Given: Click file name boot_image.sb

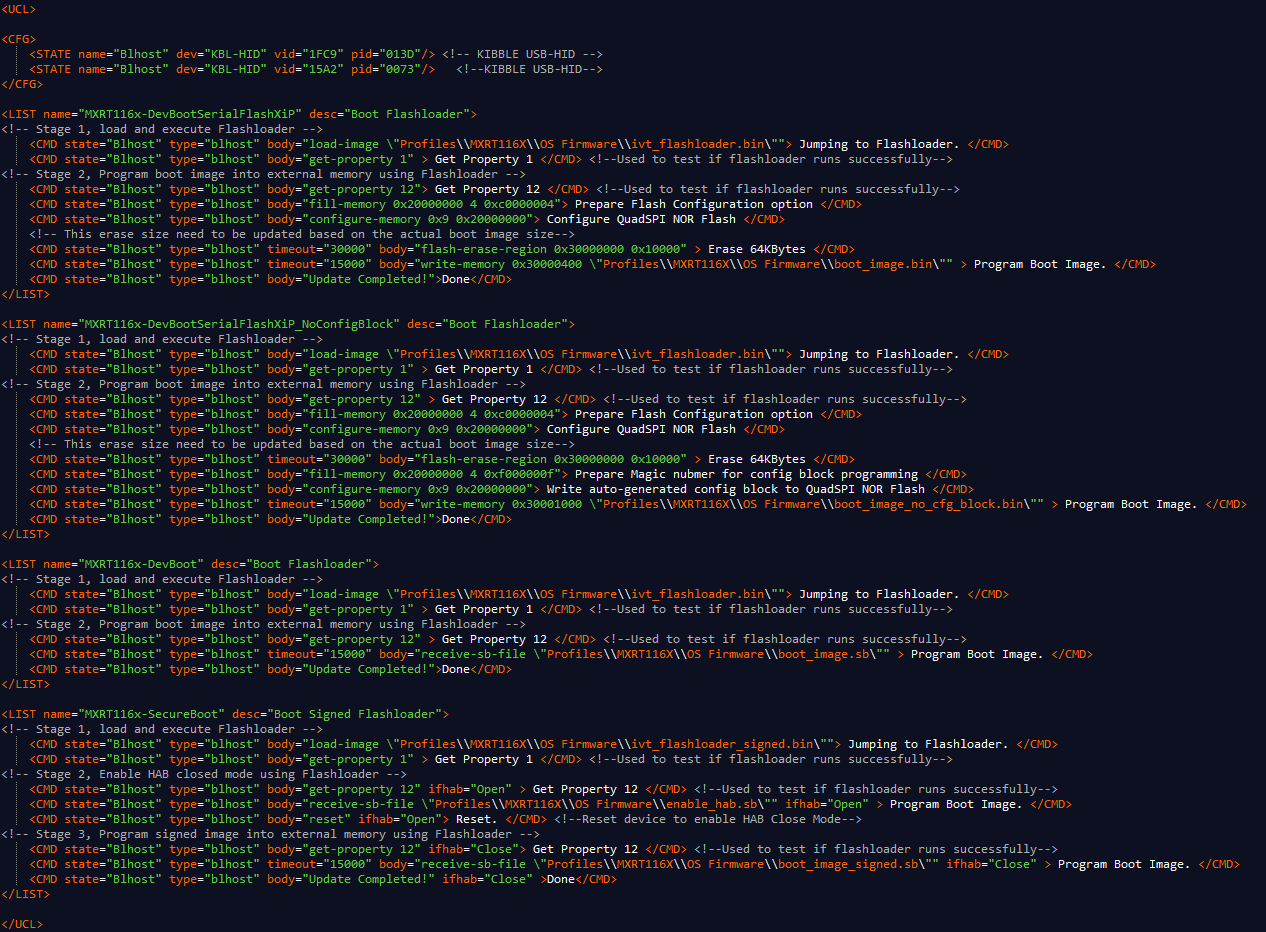Looking at the screenshot, I should (822, 654).
